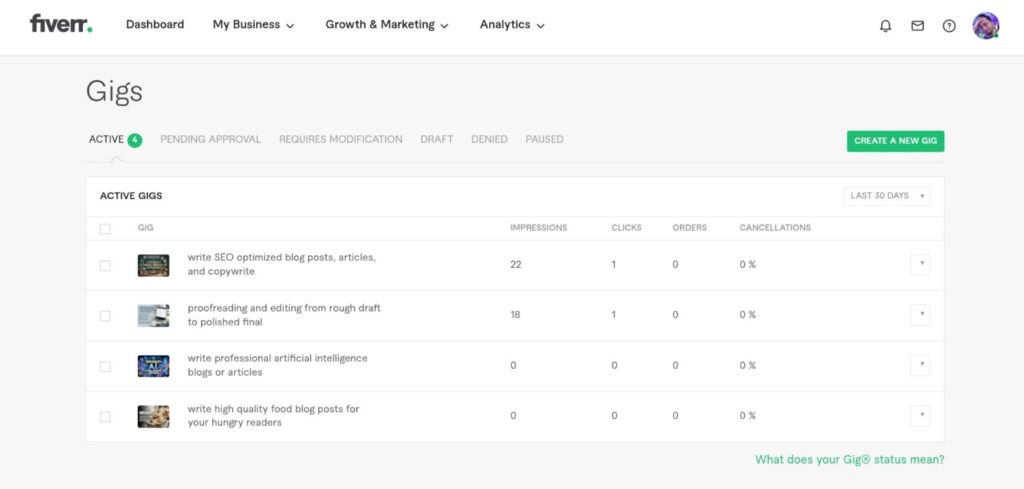Switch to the Paused tab
The width and height of the screenshot is (1024, 489).
(545, 139)
